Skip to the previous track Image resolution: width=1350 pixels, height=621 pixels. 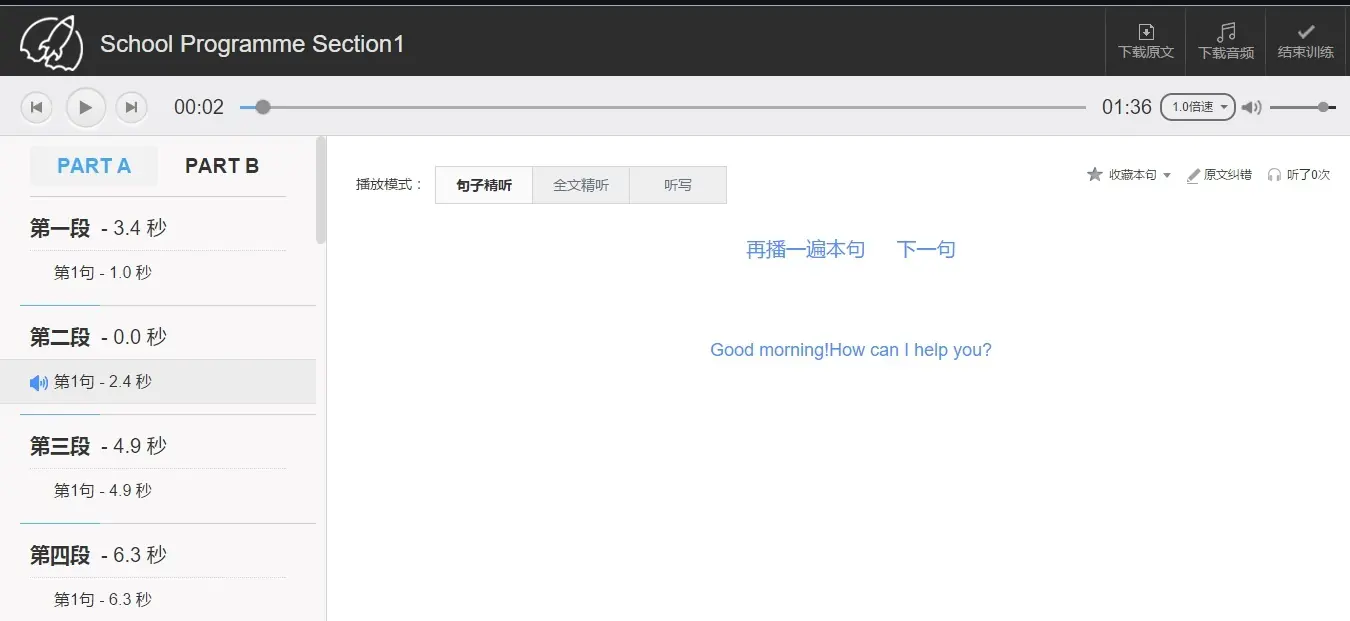point(36,107)
